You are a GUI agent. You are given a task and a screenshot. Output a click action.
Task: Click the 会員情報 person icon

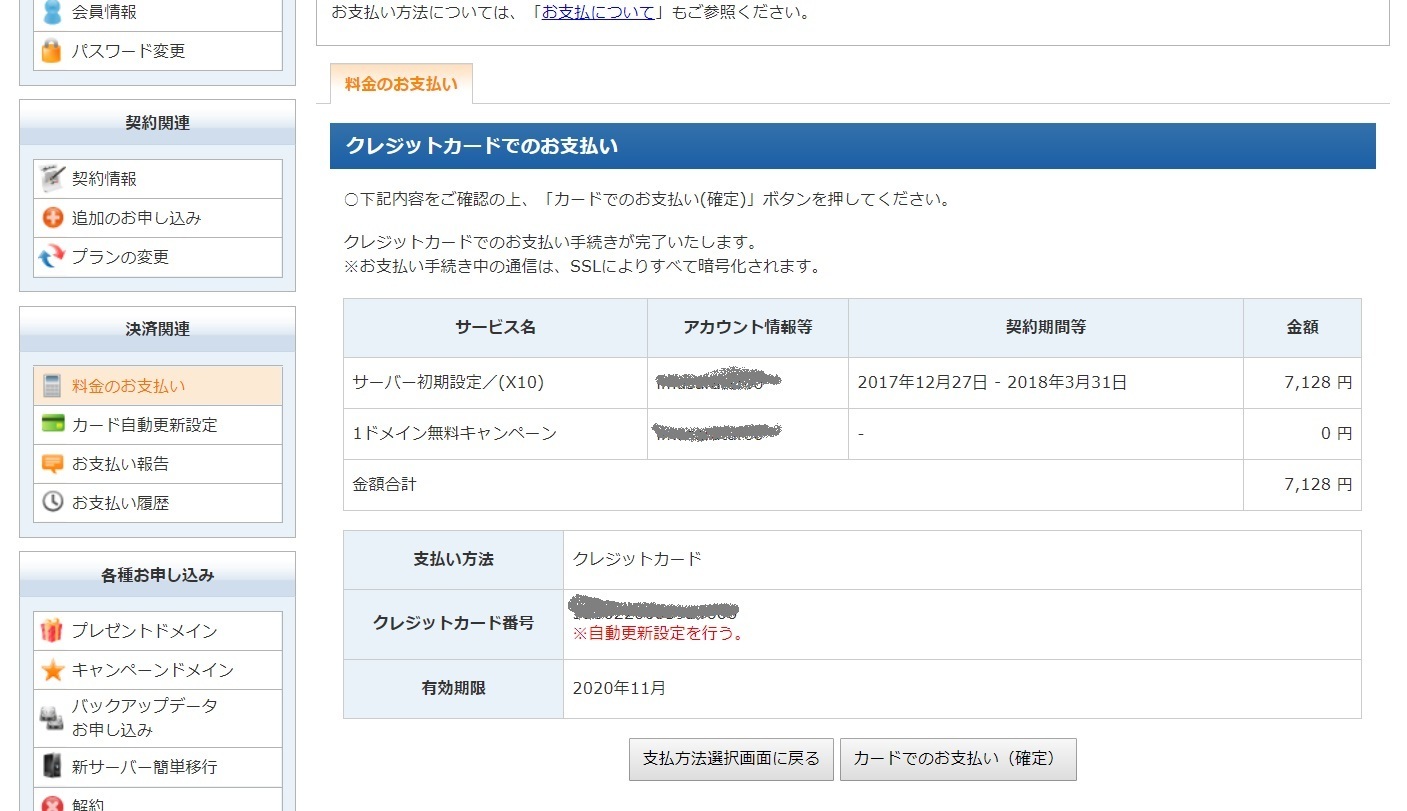coord(52,13)
